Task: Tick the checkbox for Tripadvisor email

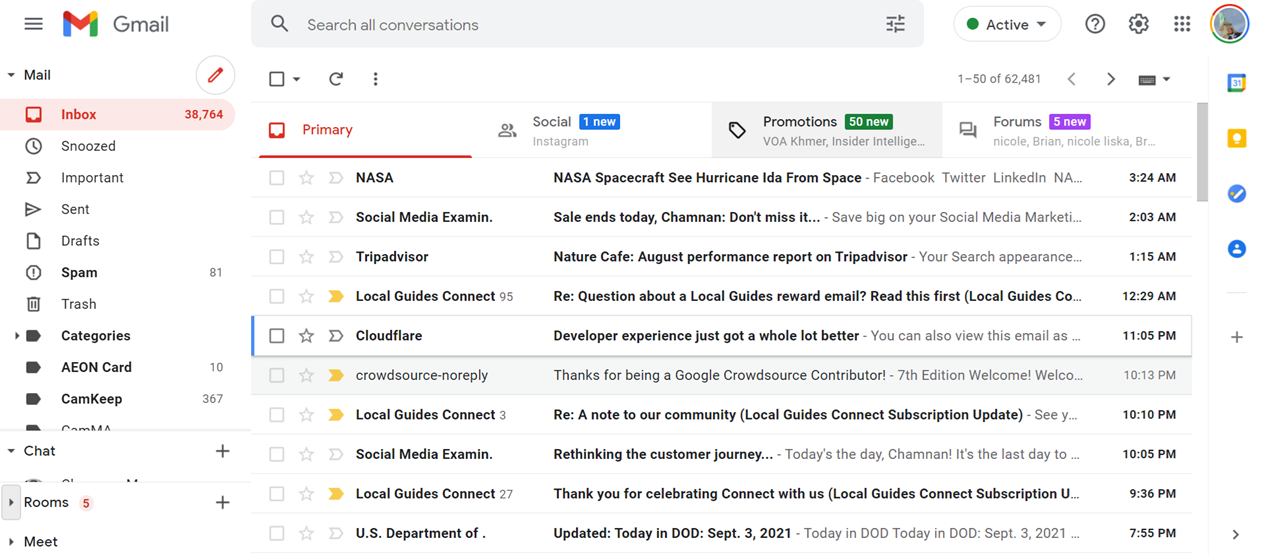Action: coord(277,257)
